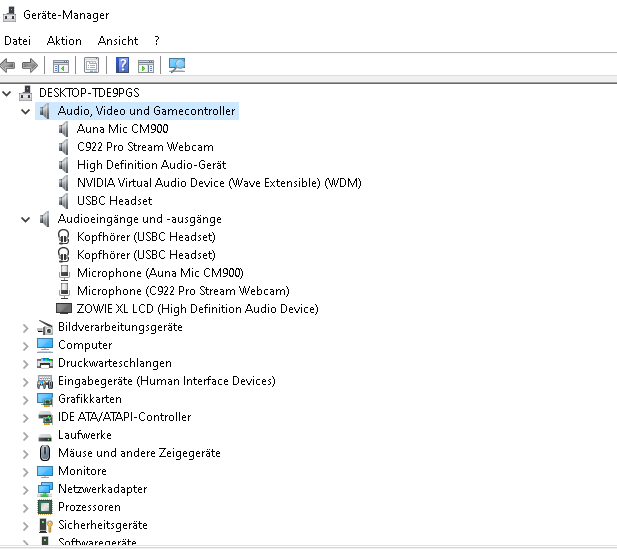Click the IDE ATA/ATAPI-Controller icon
This screenshot has height=549, width=617.
pyautogui.click(x=45, y=417)
